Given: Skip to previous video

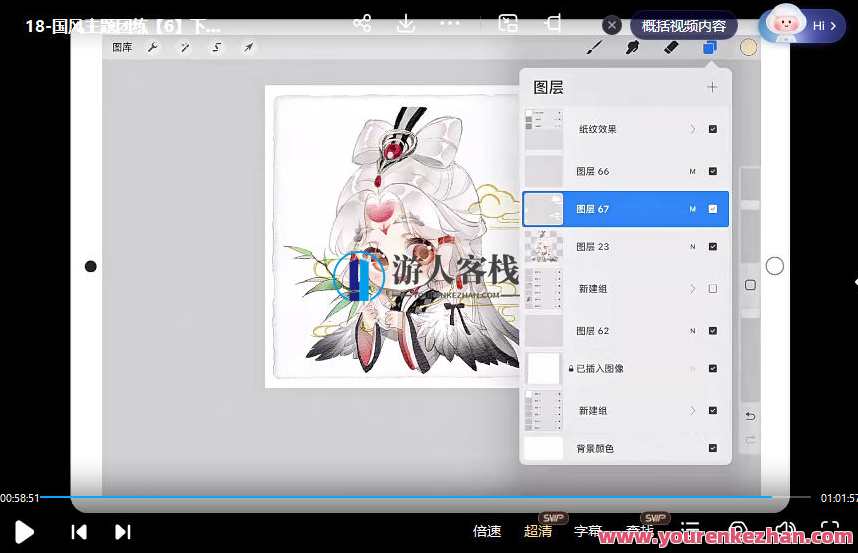Looking at the screenshot, I should (79, 532).
